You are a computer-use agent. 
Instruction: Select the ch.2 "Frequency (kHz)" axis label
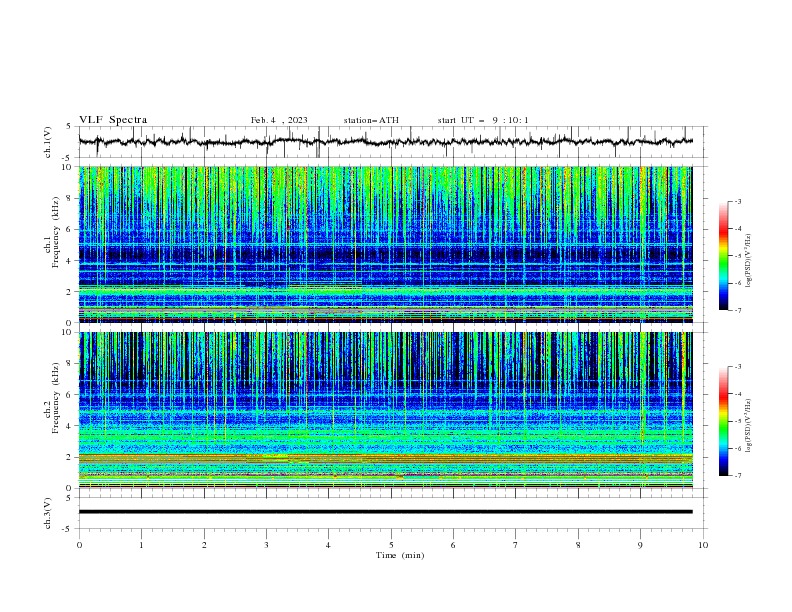[x=56, y=398]
